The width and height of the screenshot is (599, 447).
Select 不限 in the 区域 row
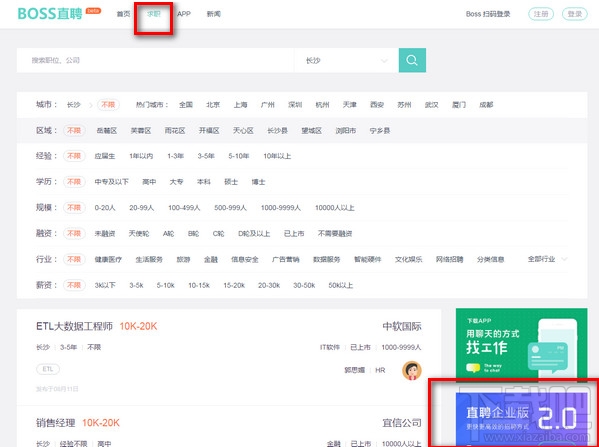[74, 131]
